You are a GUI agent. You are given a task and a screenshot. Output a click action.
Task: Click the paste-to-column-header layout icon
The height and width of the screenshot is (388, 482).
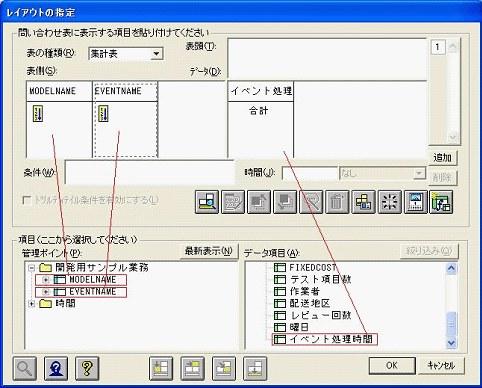192,368
